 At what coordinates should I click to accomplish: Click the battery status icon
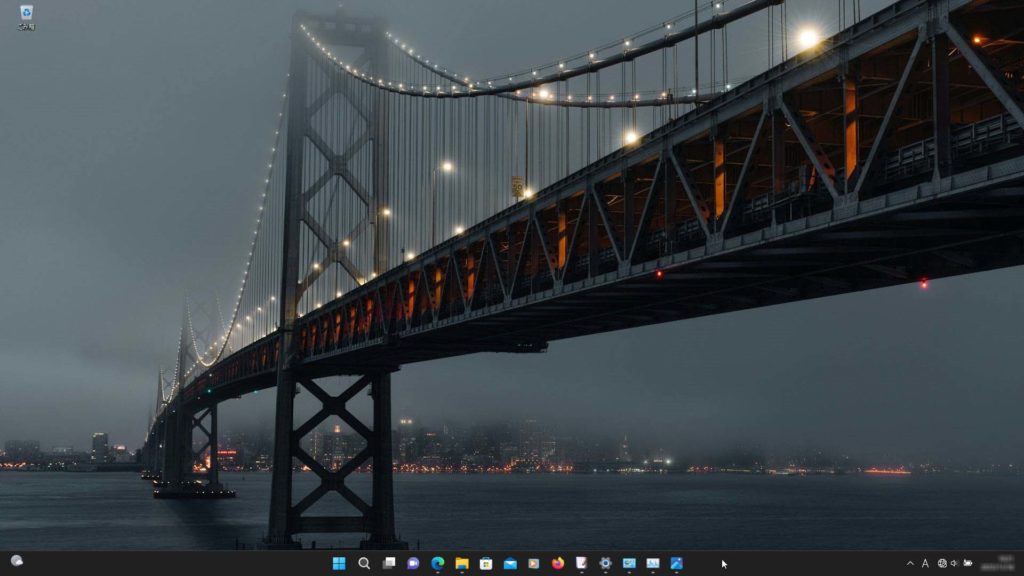point(967,563)
